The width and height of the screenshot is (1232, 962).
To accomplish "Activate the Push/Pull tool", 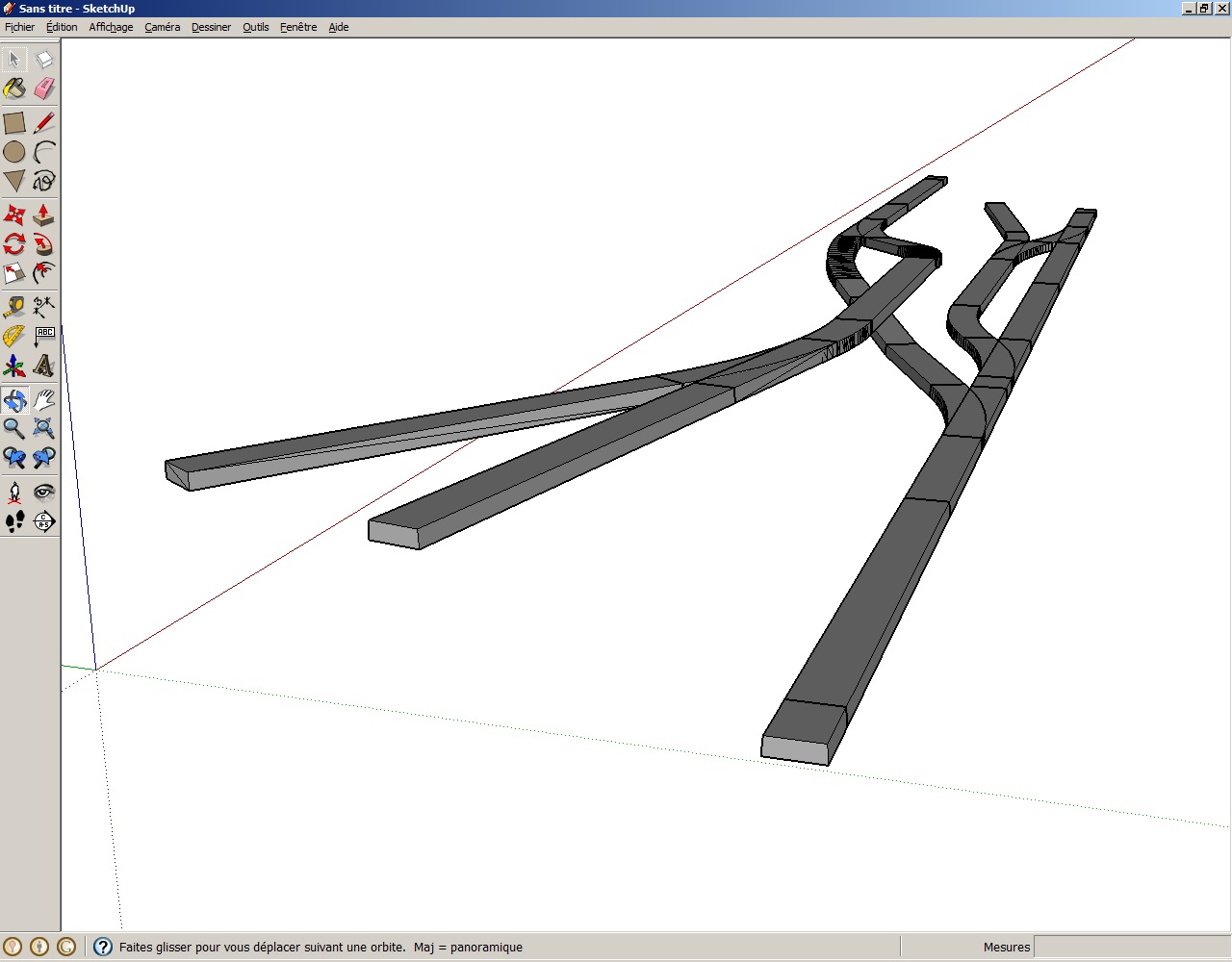I will (x=43, y=215).
